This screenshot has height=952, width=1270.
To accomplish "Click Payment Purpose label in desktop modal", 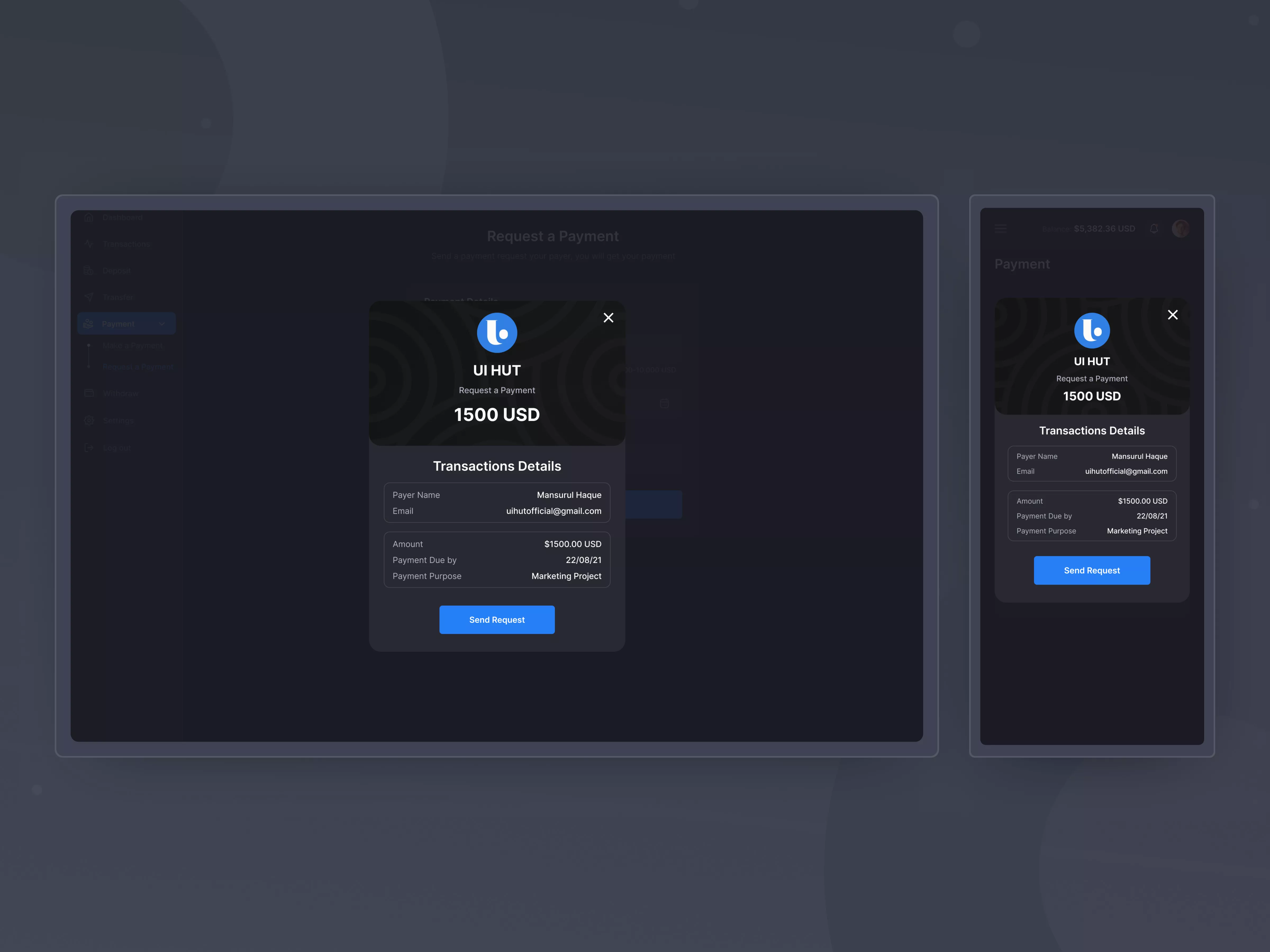I will tap(427, 576).
